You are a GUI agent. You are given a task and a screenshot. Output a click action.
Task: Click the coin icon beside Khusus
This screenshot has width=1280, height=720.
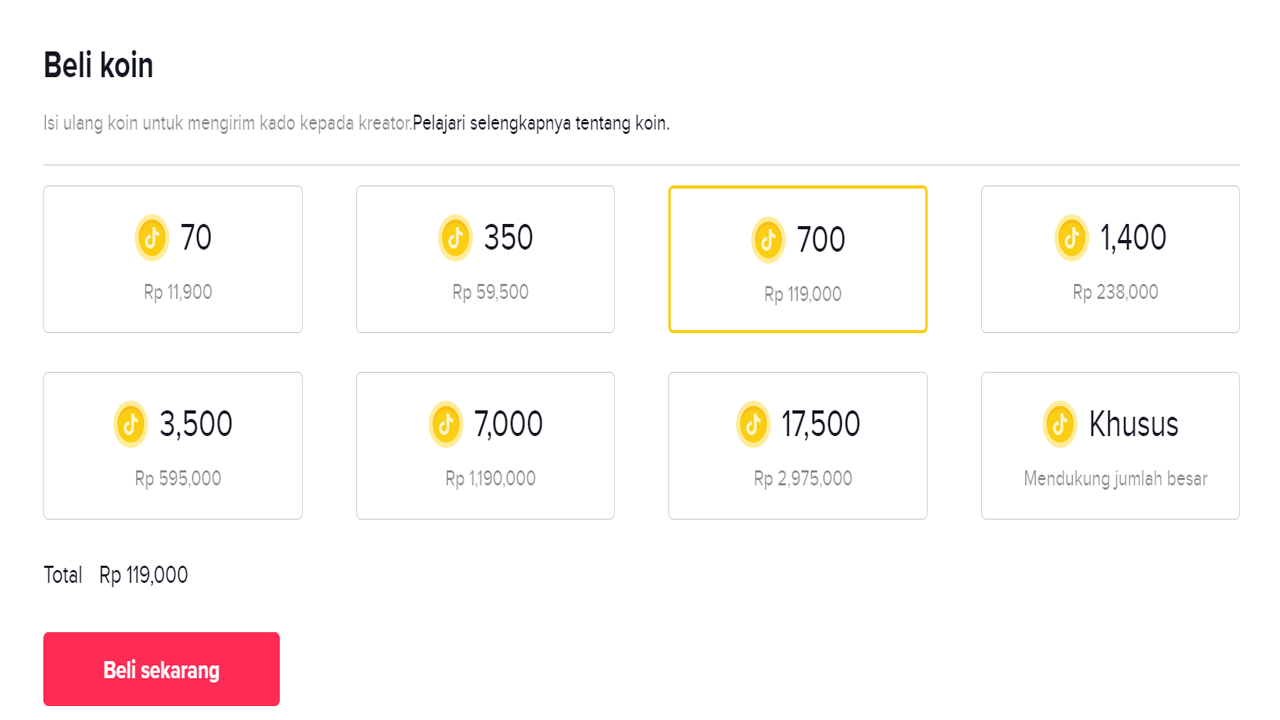point(1060,424)
